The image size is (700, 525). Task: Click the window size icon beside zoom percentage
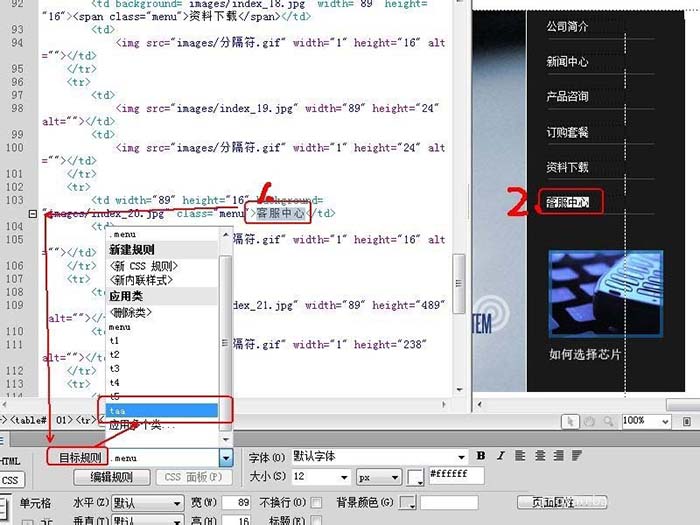[x=687, y=421]
